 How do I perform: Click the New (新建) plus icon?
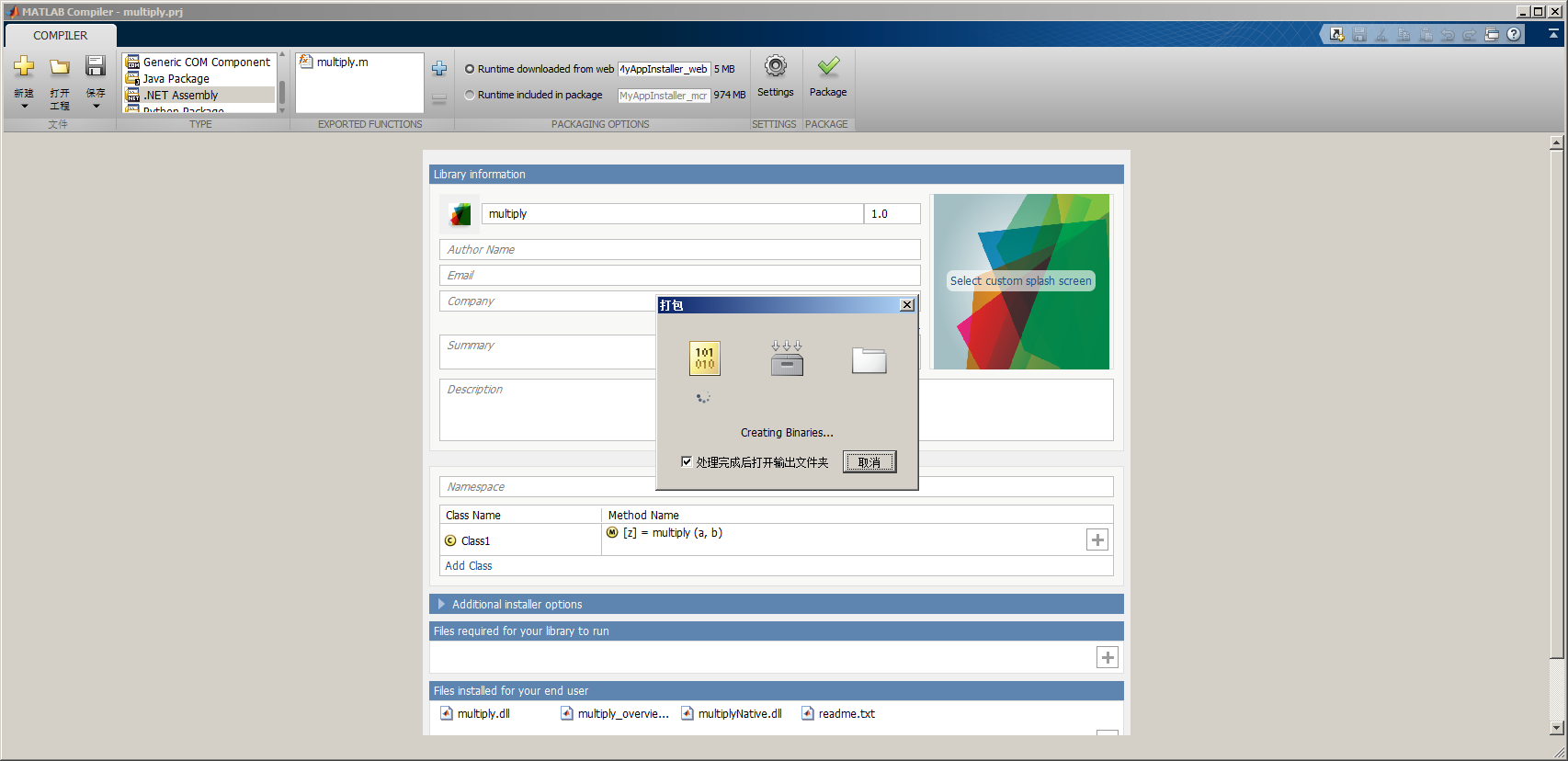coord(24,66)
